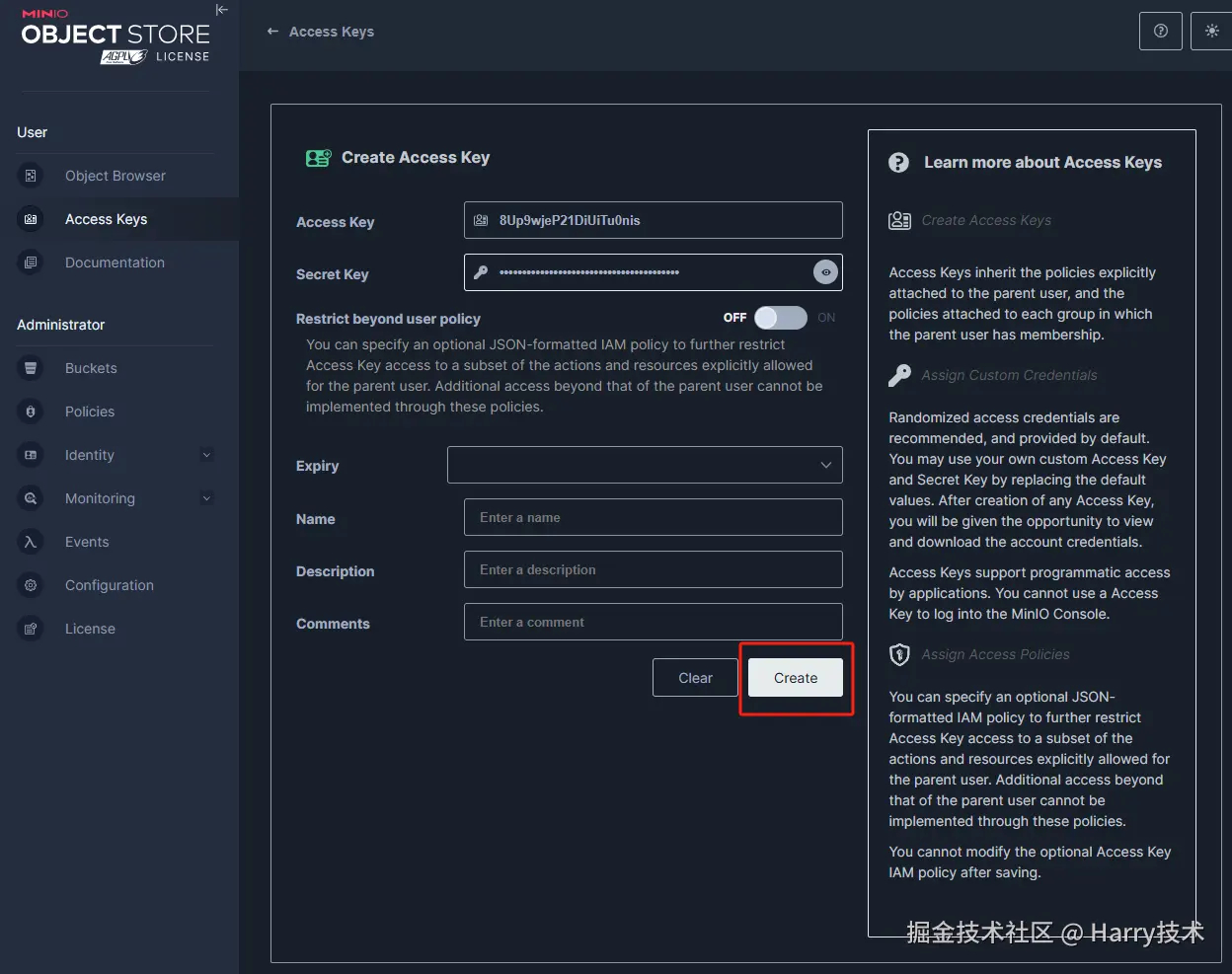Toggle Restrict beyond user policy switch

pyautogui.click(x=781, y=318)
